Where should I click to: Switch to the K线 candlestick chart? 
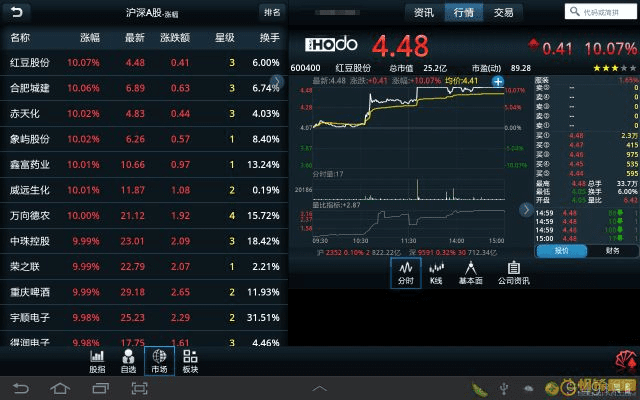[x=436, y=273]
